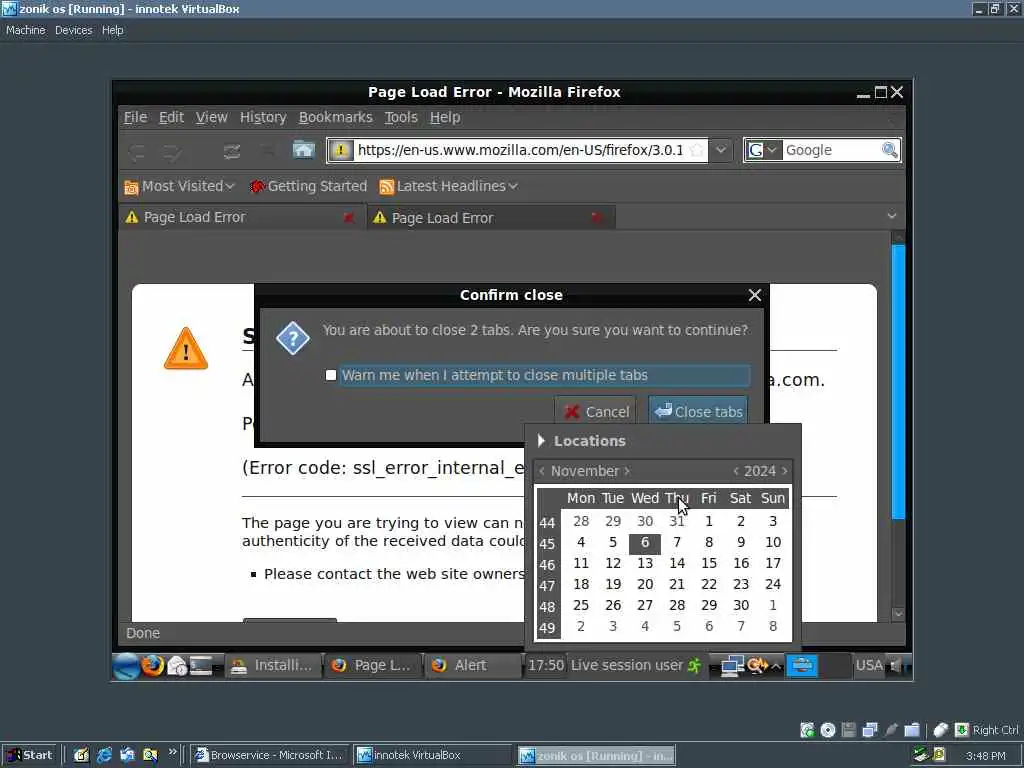Click the 17:50 clock in guest panel

[x=545, y=665]
